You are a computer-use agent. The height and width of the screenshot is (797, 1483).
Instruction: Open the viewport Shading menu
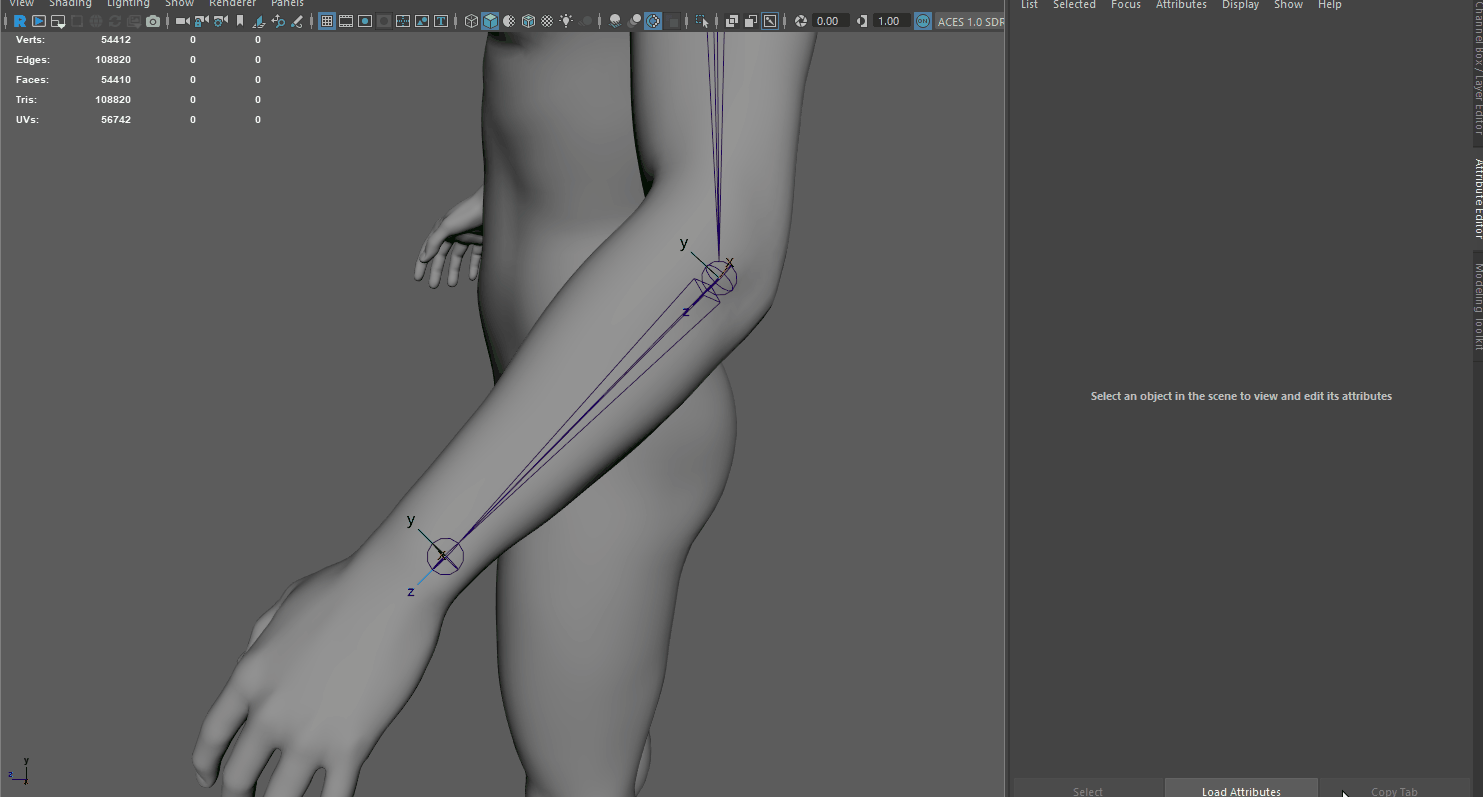click(x=70, y=4)
